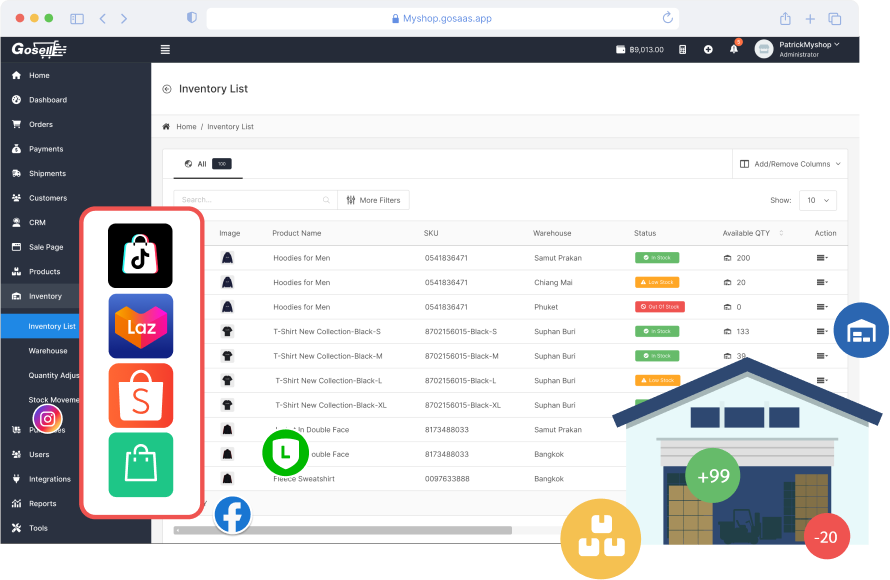Open Add/Remove Columns dropdown
890x580 pixels.
790,164
